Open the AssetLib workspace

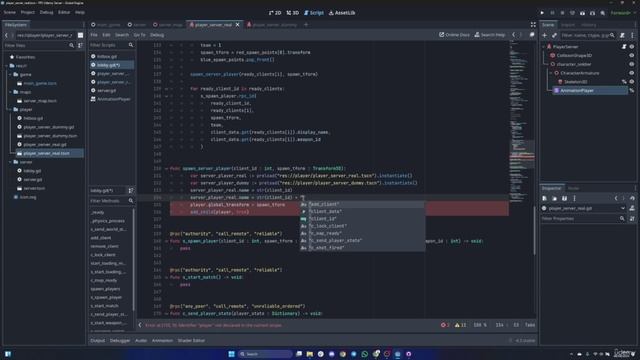[x=342, y=13]
